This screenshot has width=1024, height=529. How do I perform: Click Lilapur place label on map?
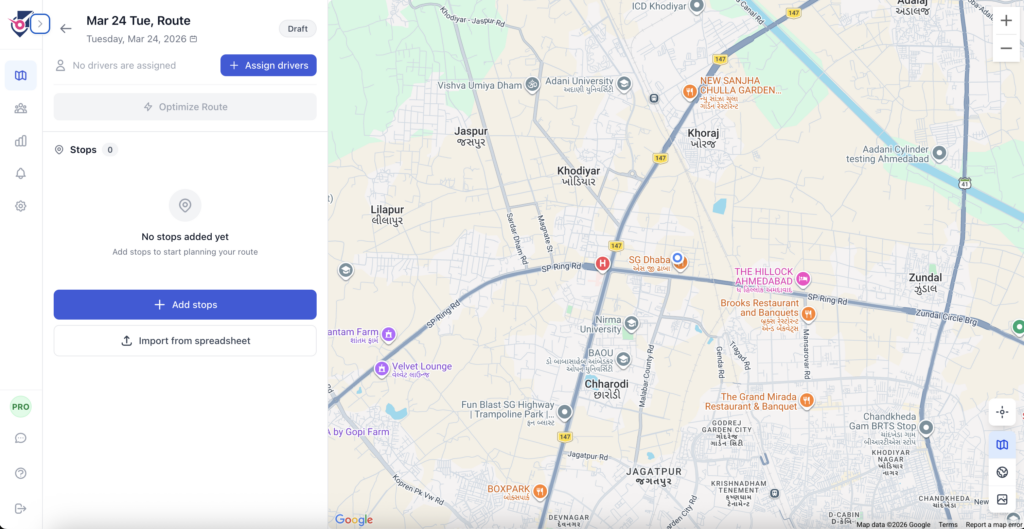click(387, 215)
